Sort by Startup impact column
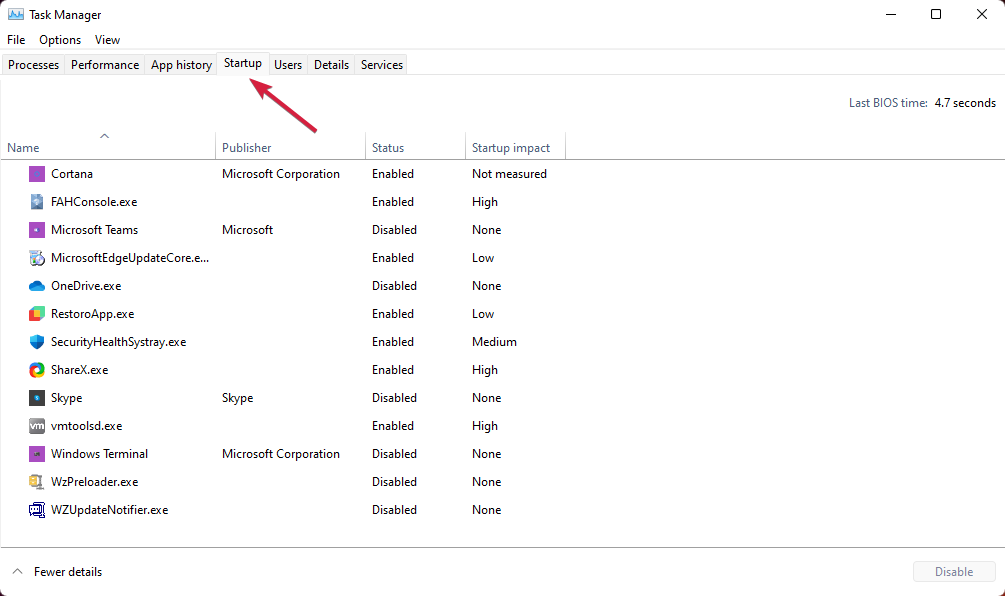 tap(511, 148)
